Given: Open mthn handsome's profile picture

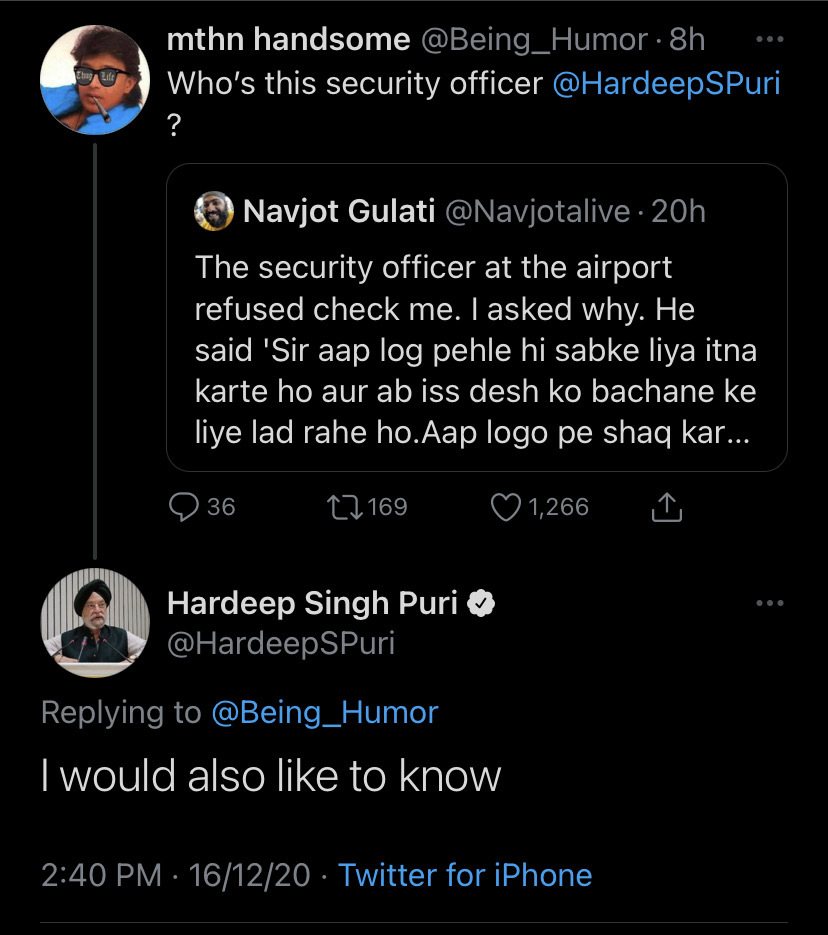Looking at the screenshot, I should (95, 78).
